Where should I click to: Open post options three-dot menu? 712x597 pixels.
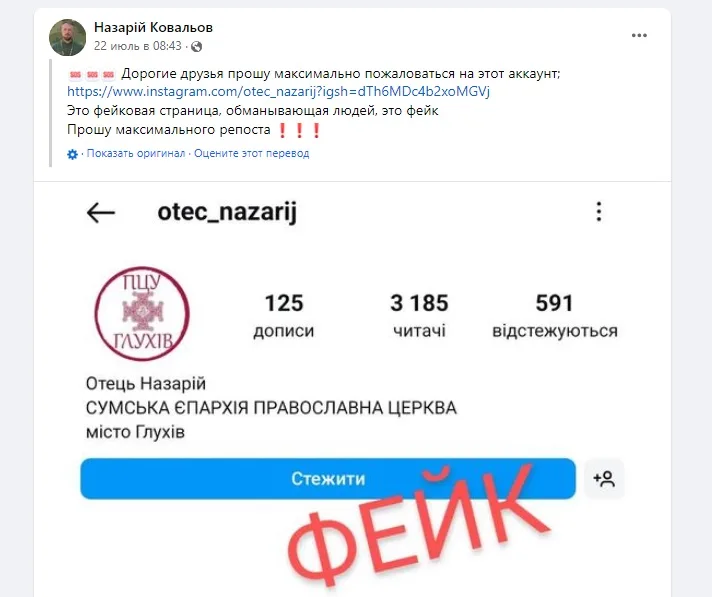[639, 35]
